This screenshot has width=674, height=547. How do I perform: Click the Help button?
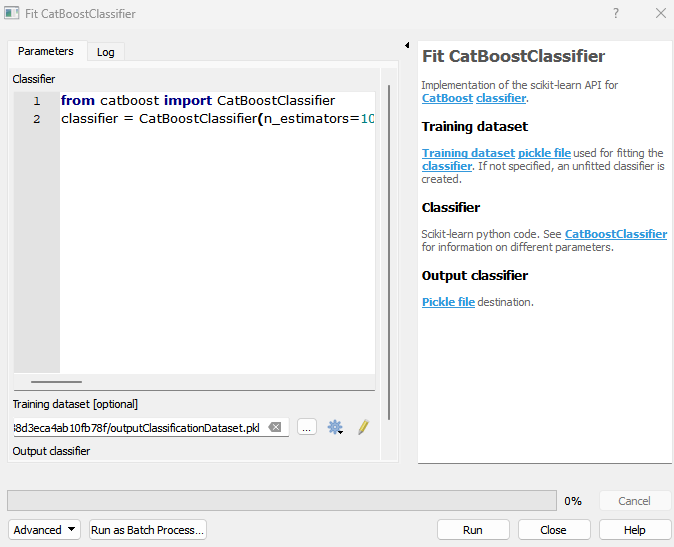(635, 530)
